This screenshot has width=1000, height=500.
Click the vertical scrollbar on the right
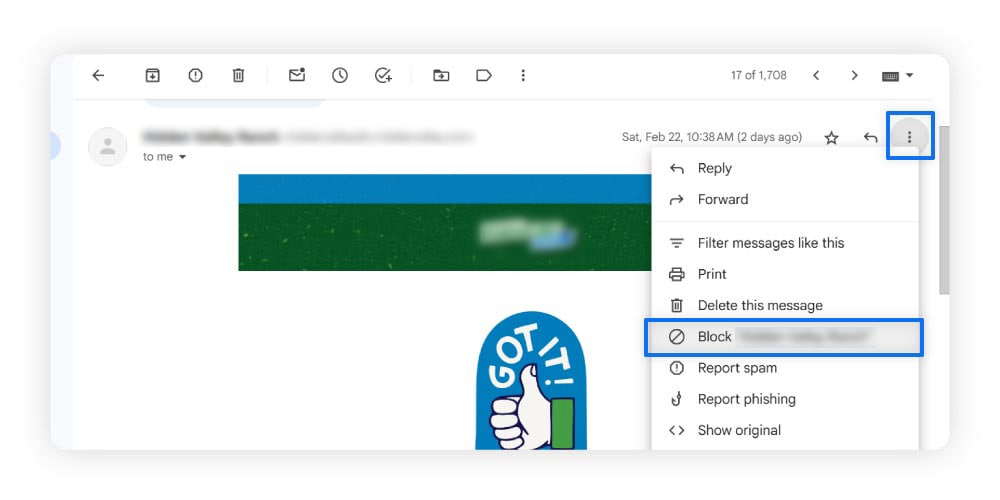[x=943, y=210]
